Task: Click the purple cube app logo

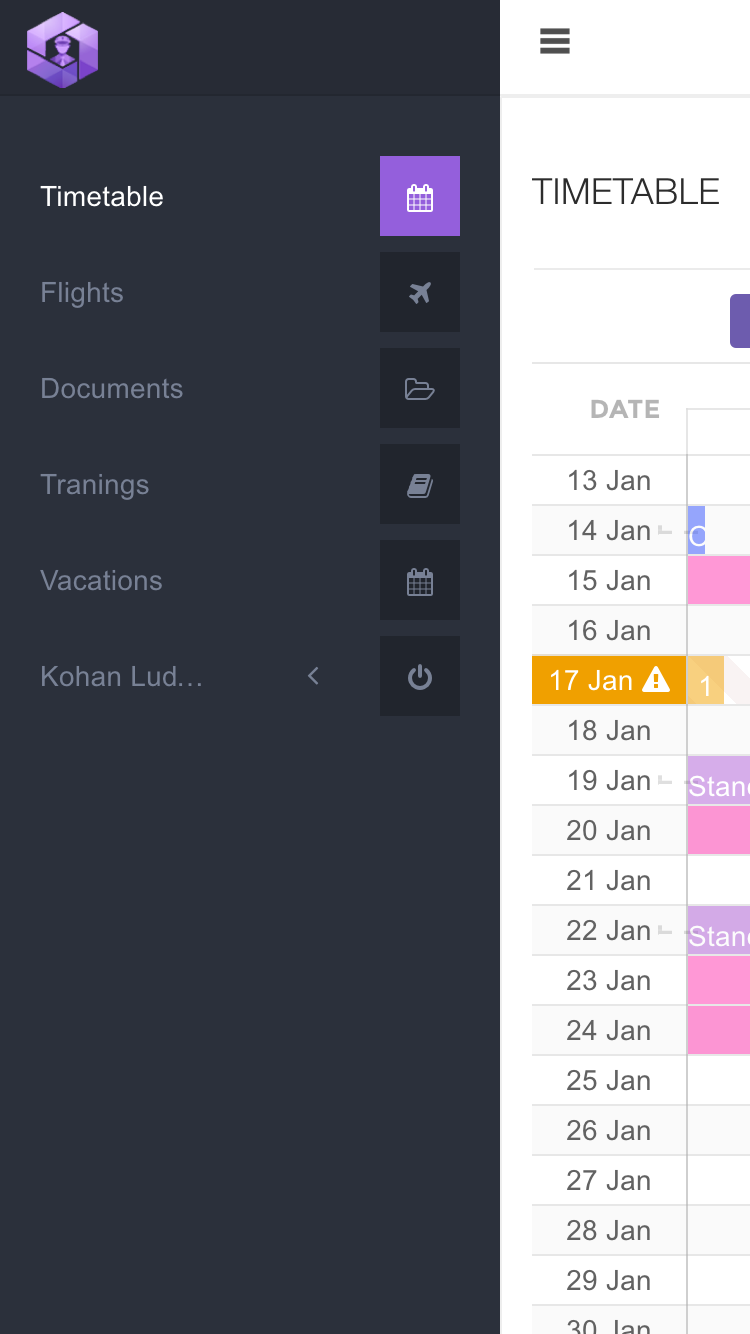Action: 62,49
